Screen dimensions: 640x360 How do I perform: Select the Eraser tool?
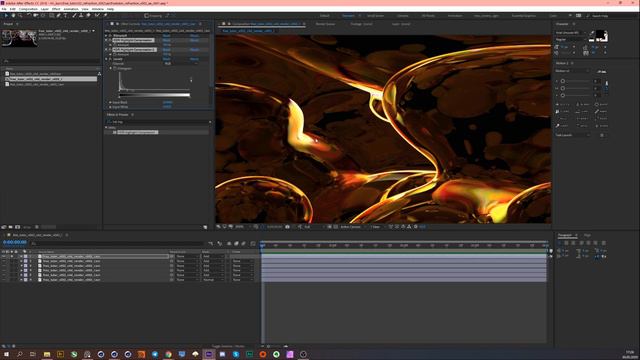point(88,16)
